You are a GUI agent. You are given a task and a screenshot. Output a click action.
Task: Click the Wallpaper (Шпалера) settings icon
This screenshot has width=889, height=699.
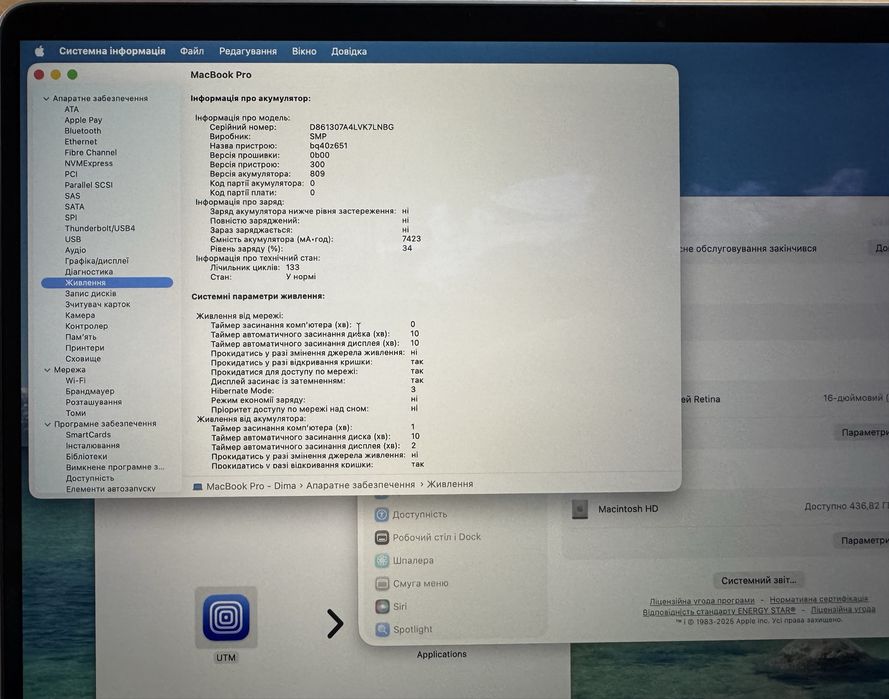pyautogui.click(x=382, y=560)
